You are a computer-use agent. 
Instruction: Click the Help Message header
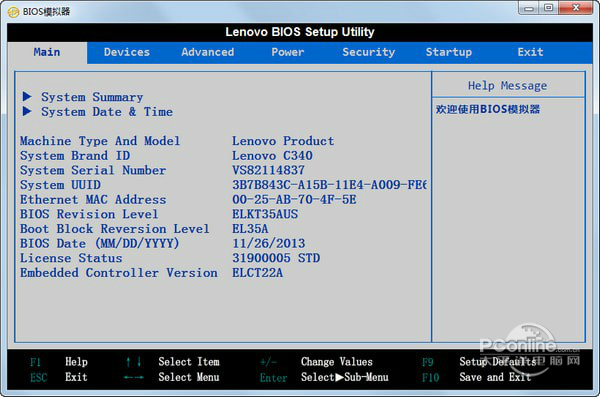click(x=507, y=85)
